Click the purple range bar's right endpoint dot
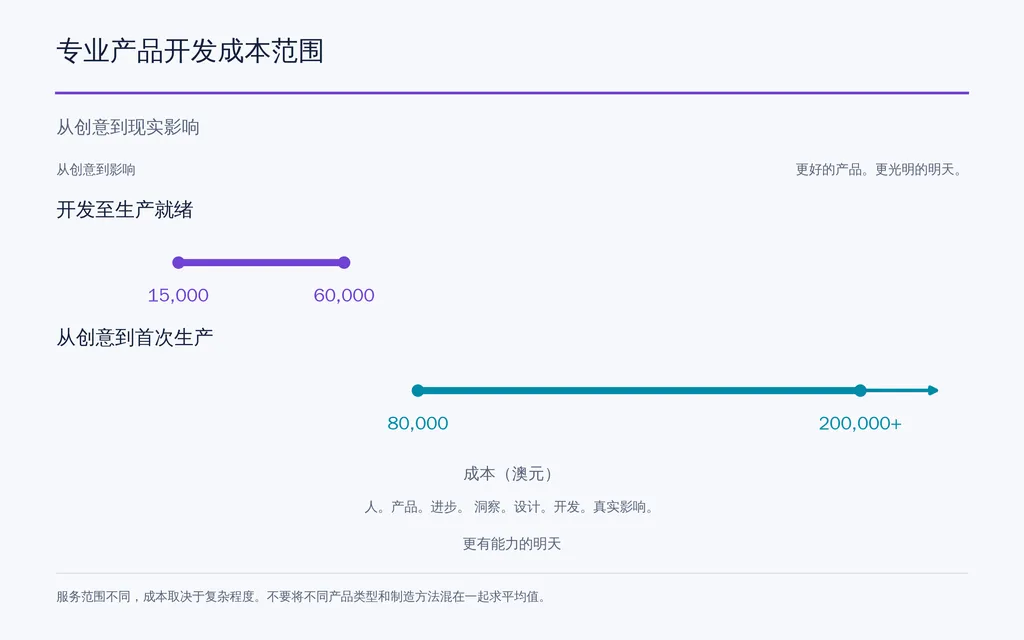Image resolution: width=1024 pixels, height=640 pixels. pyautogui.click(x=344, y=263)
